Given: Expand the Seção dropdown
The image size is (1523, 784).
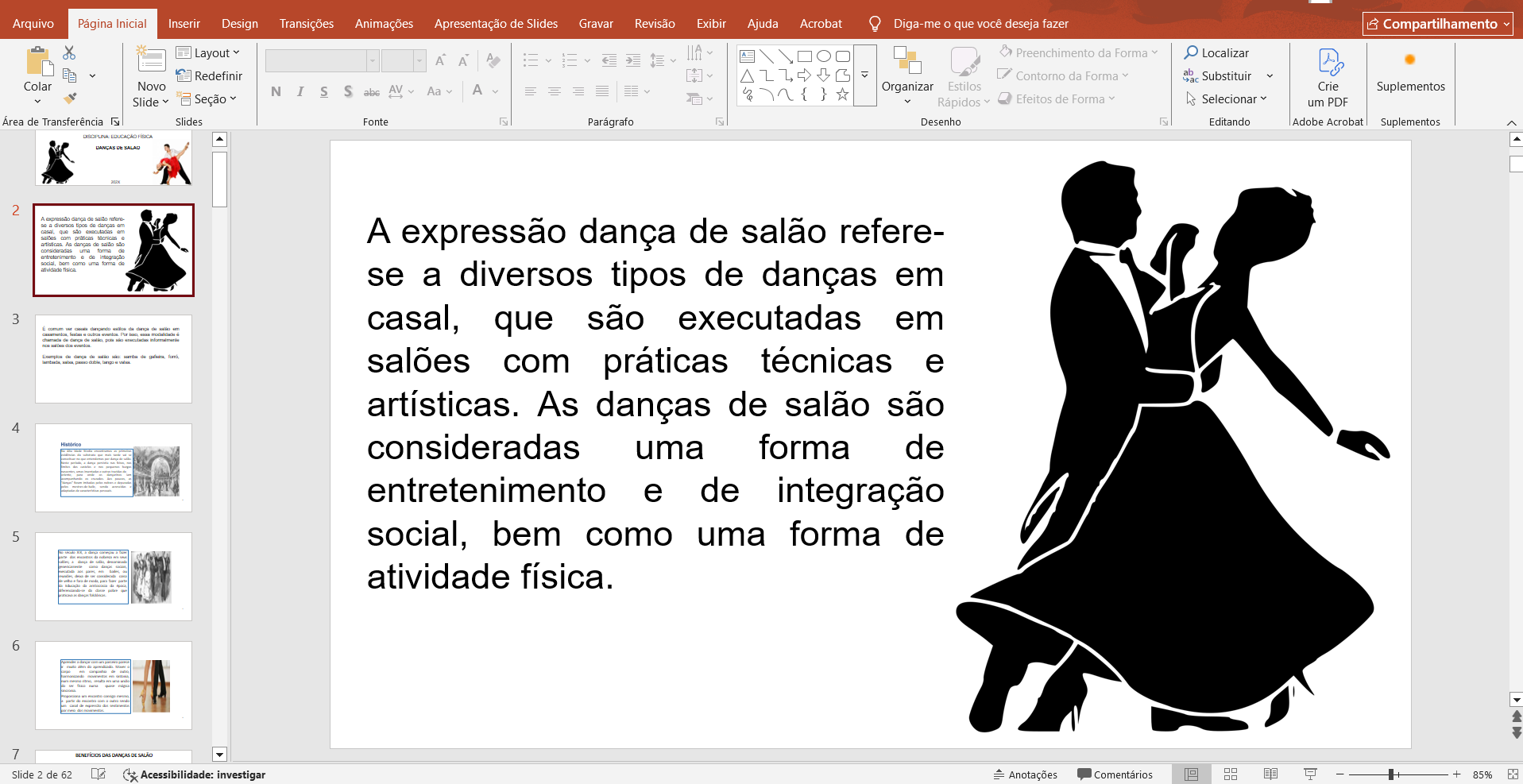Looking at the screenshot, I should click(x=207, y=98).
